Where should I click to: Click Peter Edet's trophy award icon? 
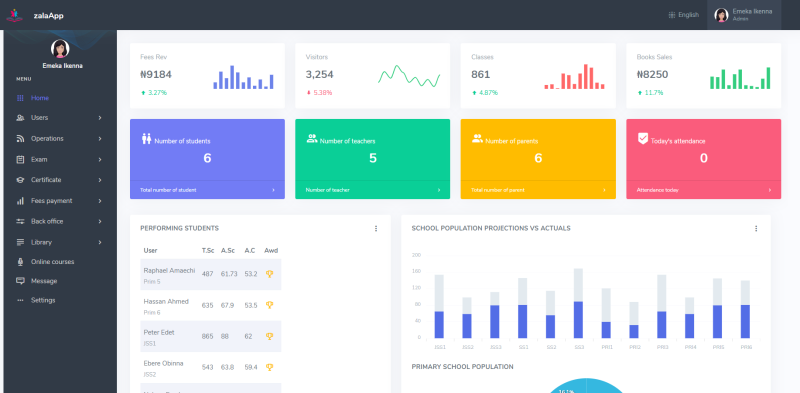(x=269, y=336)
